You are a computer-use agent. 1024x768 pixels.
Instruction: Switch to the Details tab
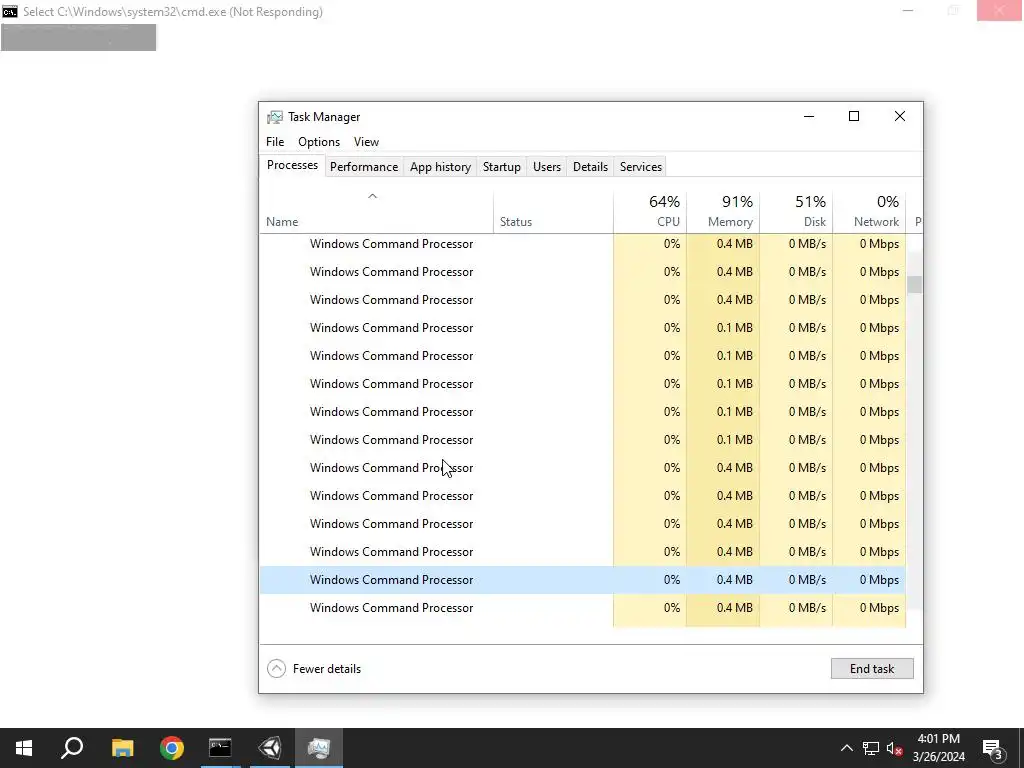coord(590,167)
